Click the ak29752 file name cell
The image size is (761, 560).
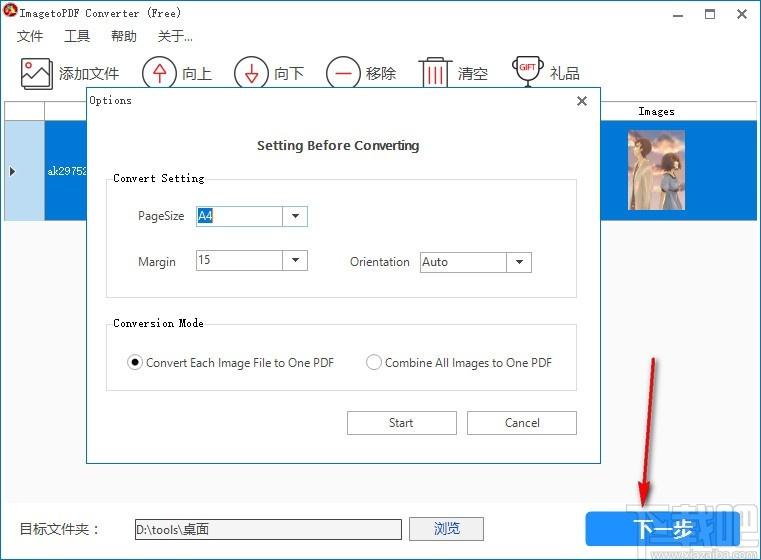pos(66,171)
